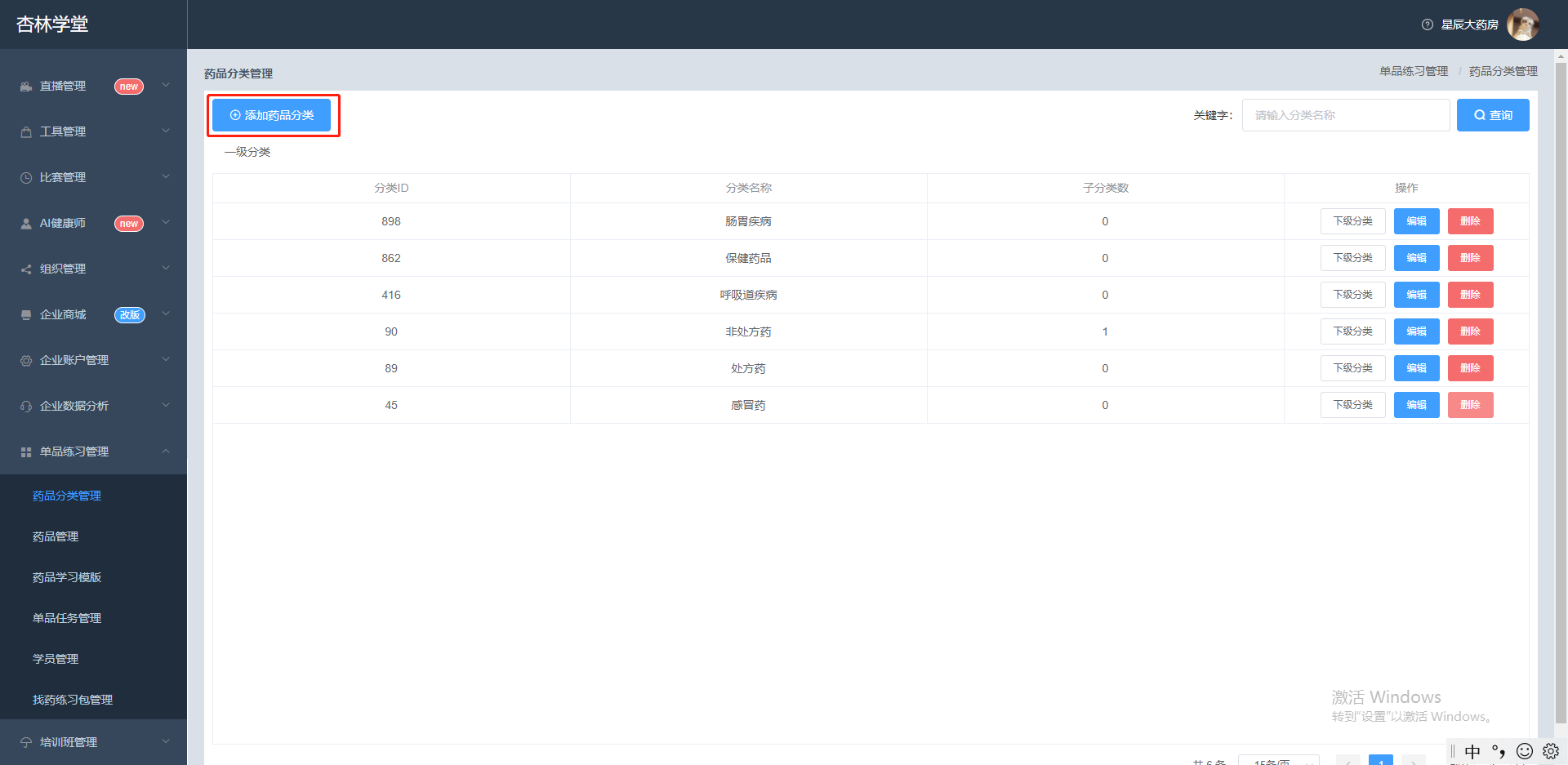Expand the 企业商城 menu chevron

tap(166, 314)
